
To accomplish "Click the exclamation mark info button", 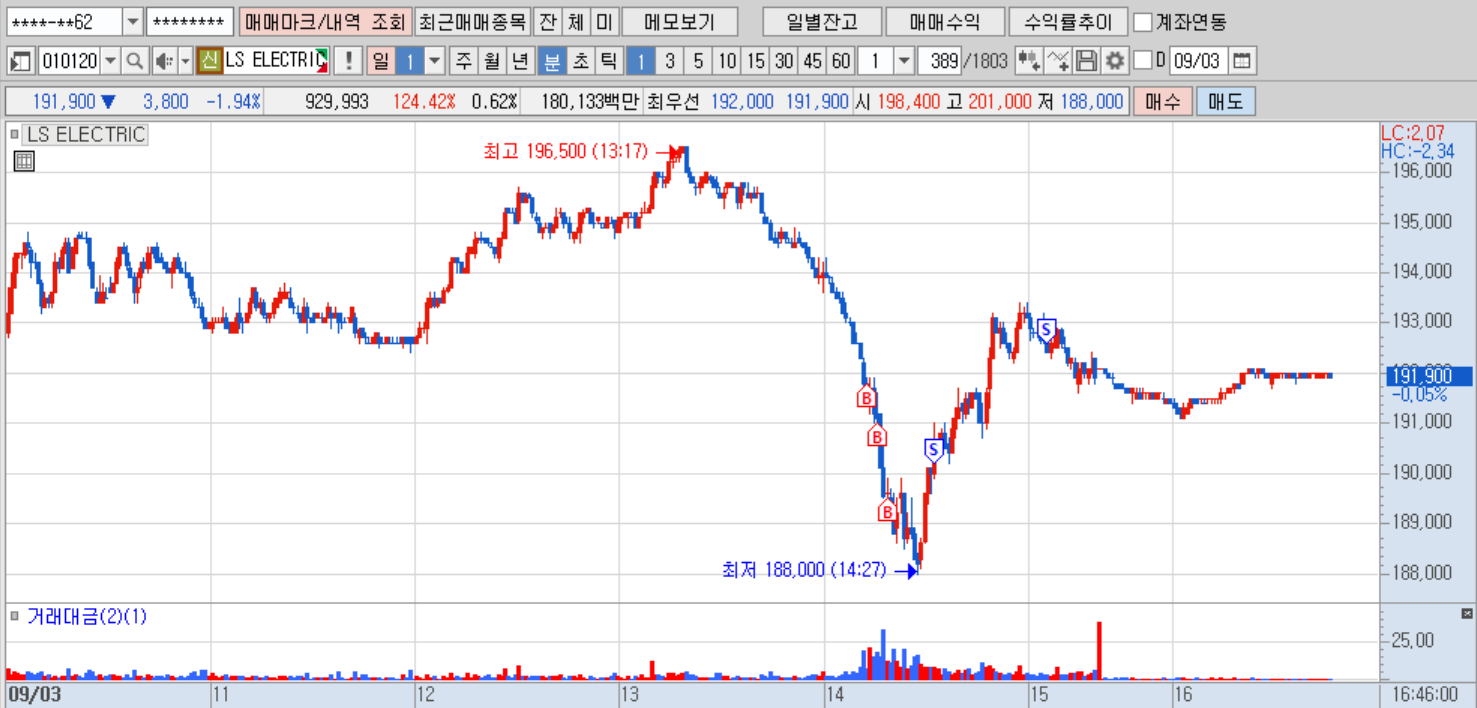I will point(347,61).
